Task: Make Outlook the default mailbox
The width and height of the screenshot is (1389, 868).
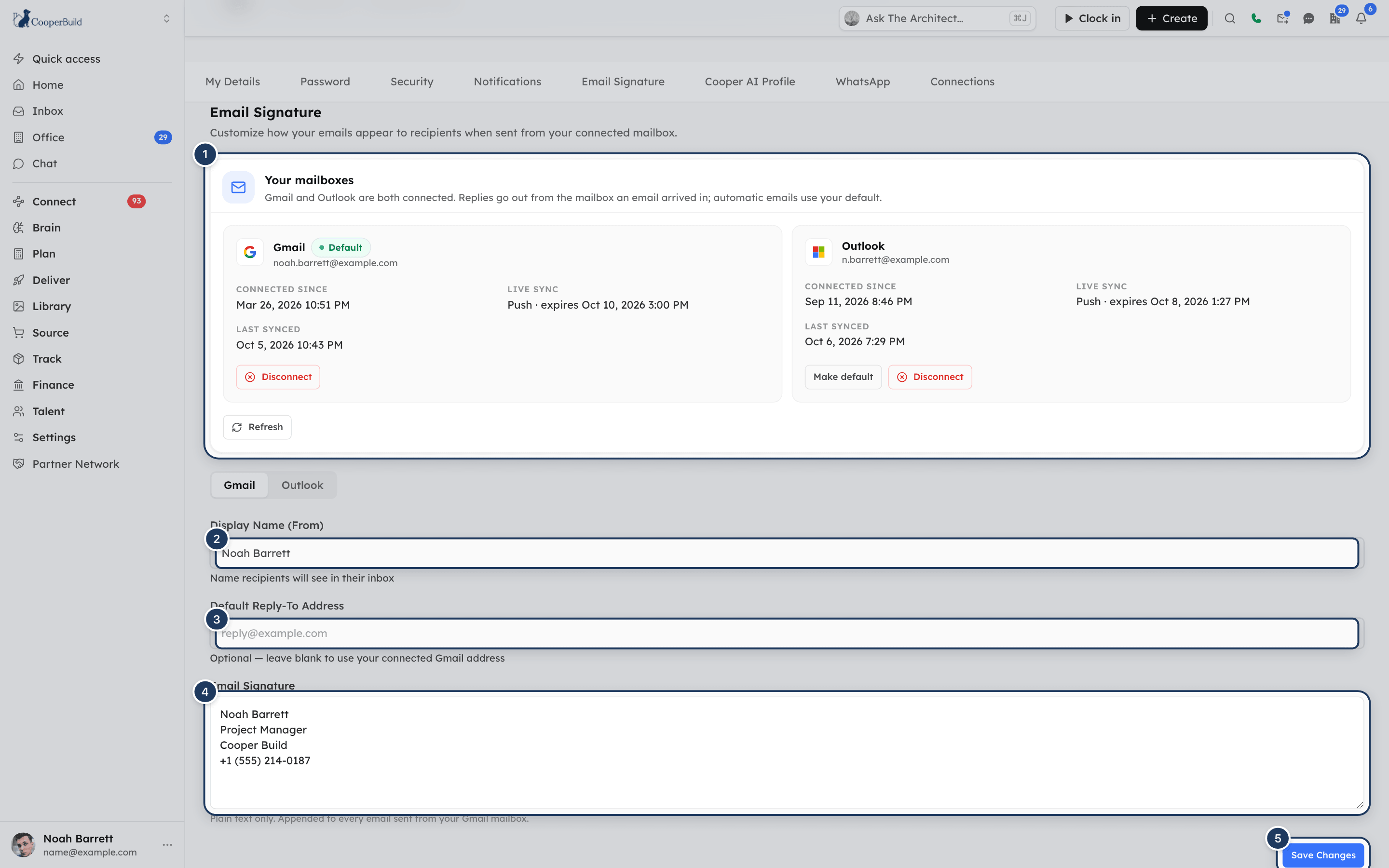Action: click(843, 377)
